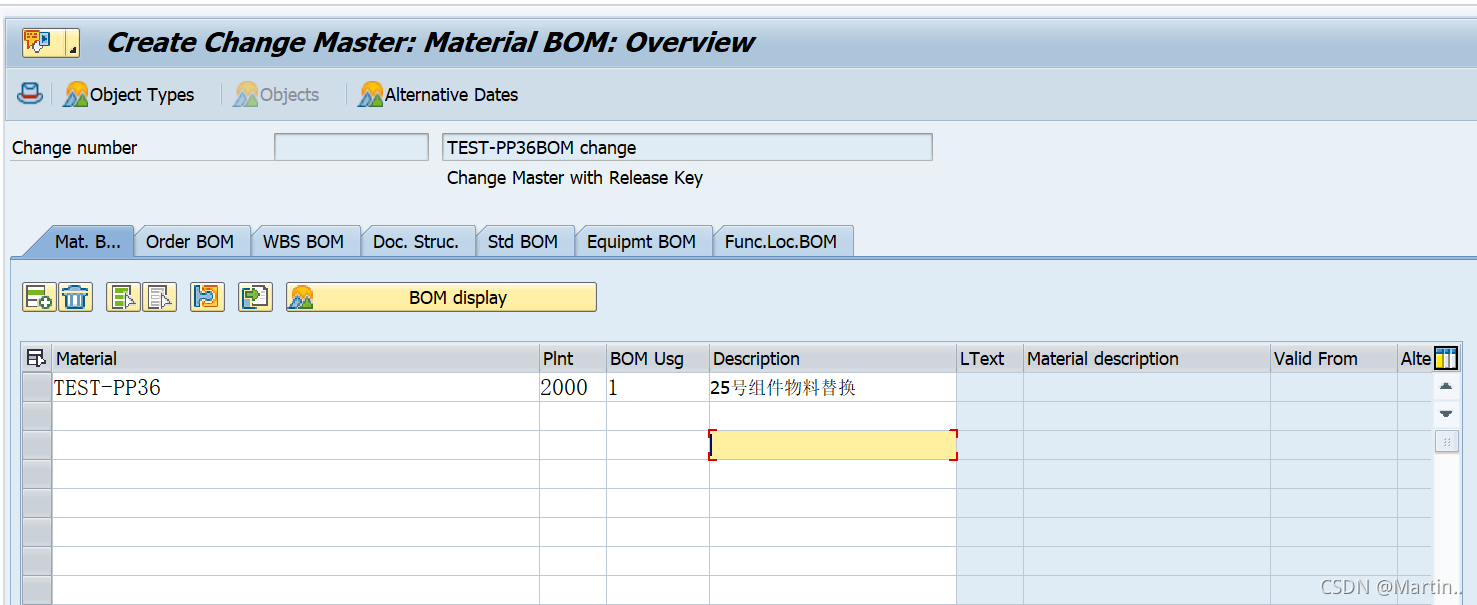Click the Material description column header
Viewport: 1477px width, 605px height.
pyautogui.click(x=1147, y=358)
